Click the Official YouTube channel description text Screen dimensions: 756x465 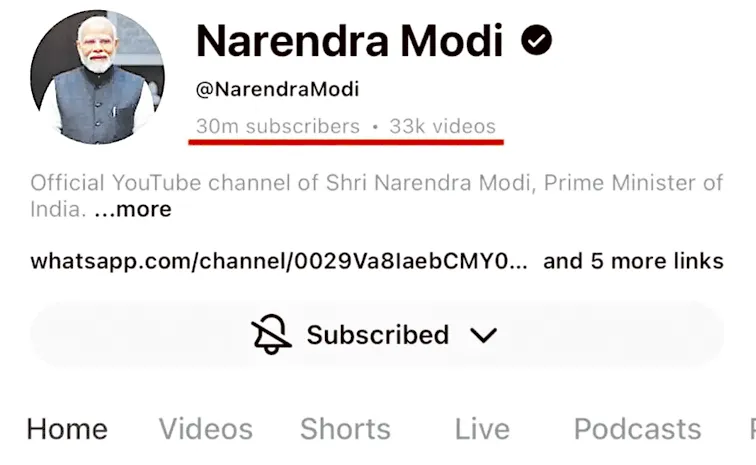click(377, 196)
